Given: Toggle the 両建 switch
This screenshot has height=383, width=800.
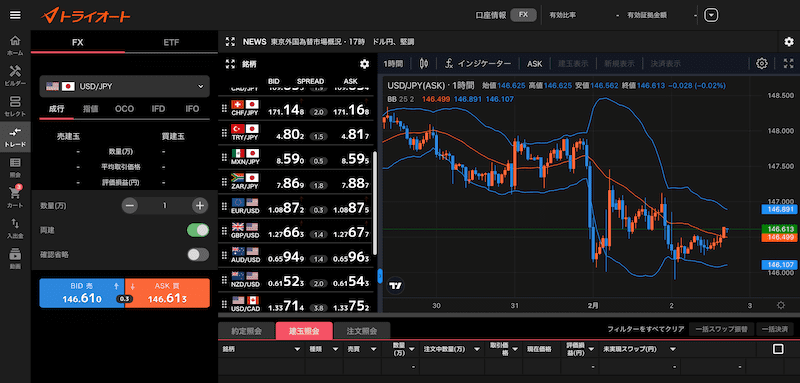Looking at the screenshot, I should coord(198,230).
